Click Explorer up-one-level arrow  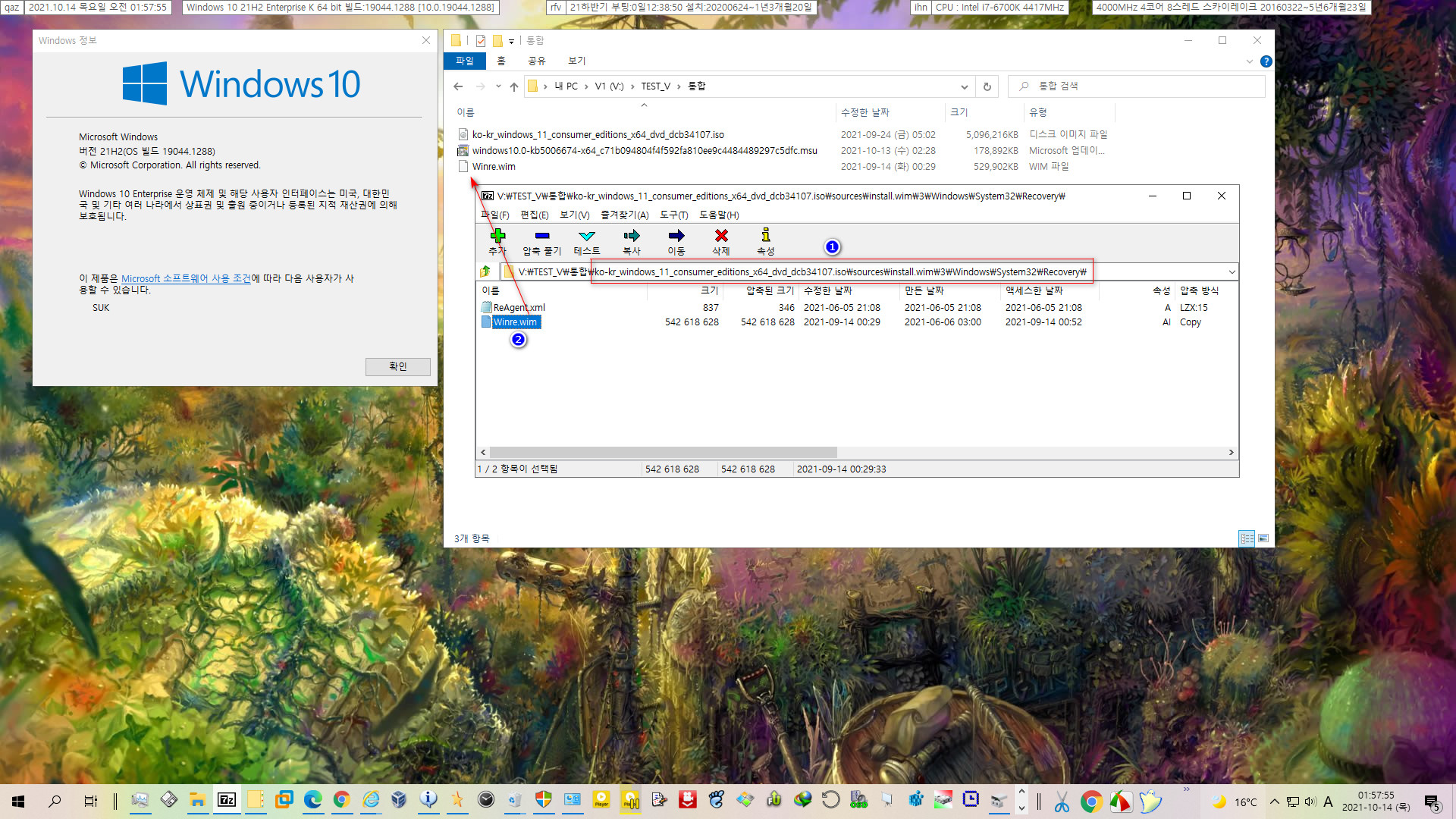pos(514,86)
